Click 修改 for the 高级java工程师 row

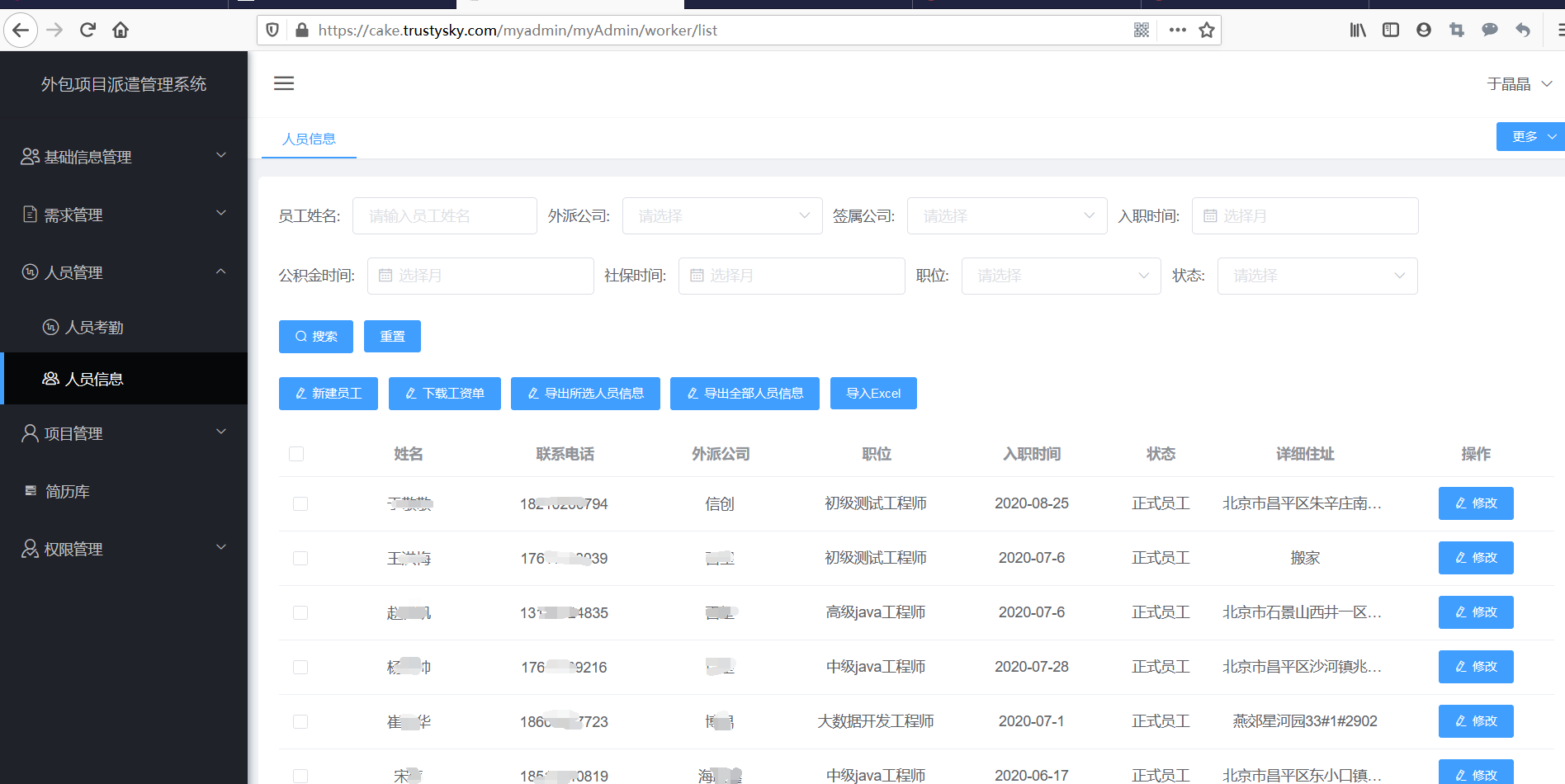tap(1476, 612)
